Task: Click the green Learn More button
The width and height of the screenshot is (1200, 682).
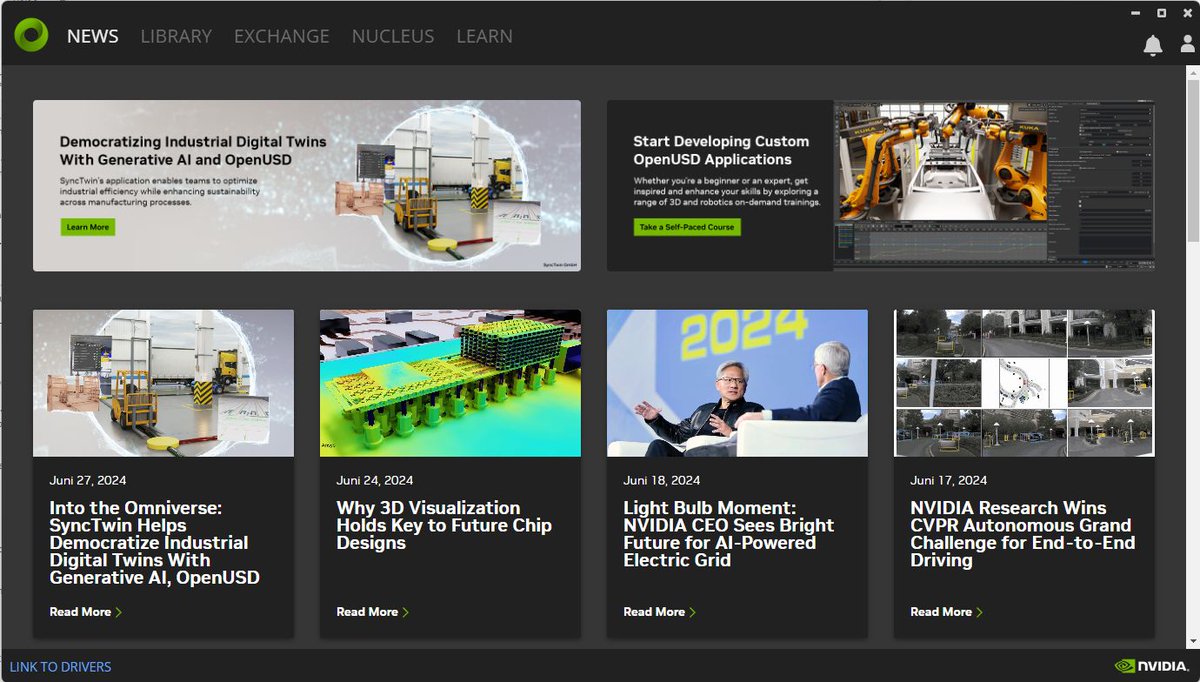Action: 88,227
